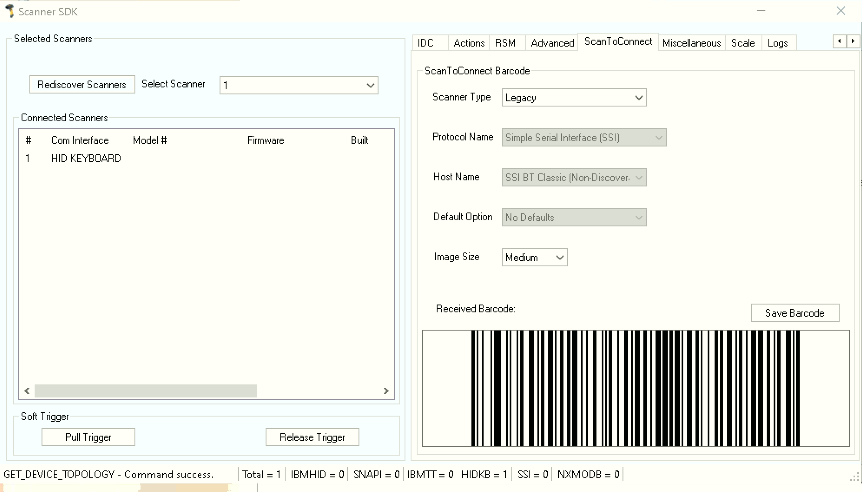The height and width of the screenshot is (492, 862).
Task: Click the Firmware column header
Action: [266, 141]
